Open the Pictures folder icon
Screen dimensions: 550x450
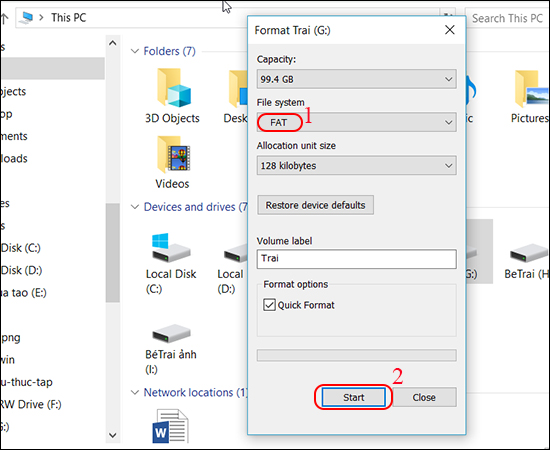(532, 88)
